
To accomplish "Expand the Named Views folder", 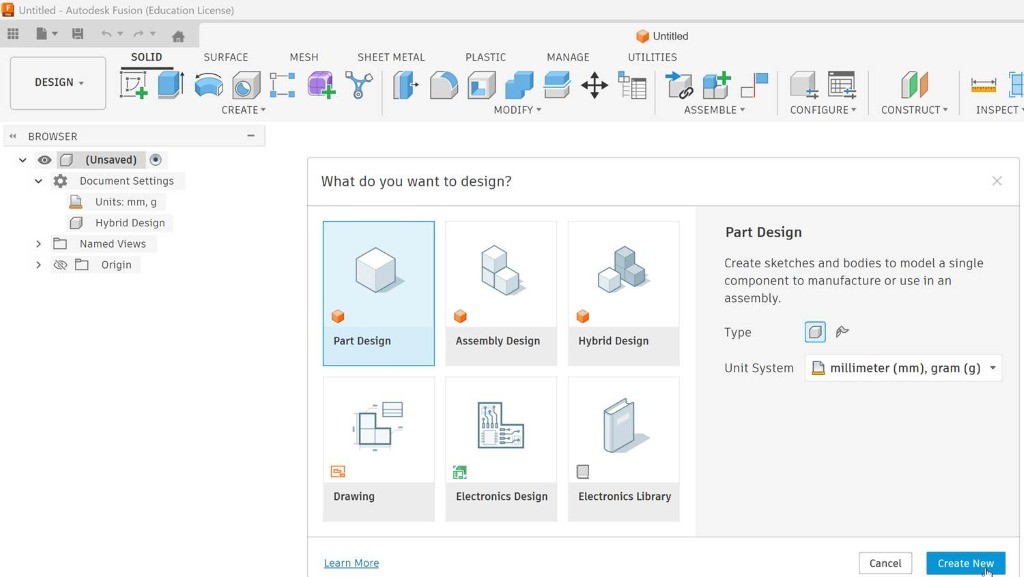I will pyautogui.click(x=39, y=244).
